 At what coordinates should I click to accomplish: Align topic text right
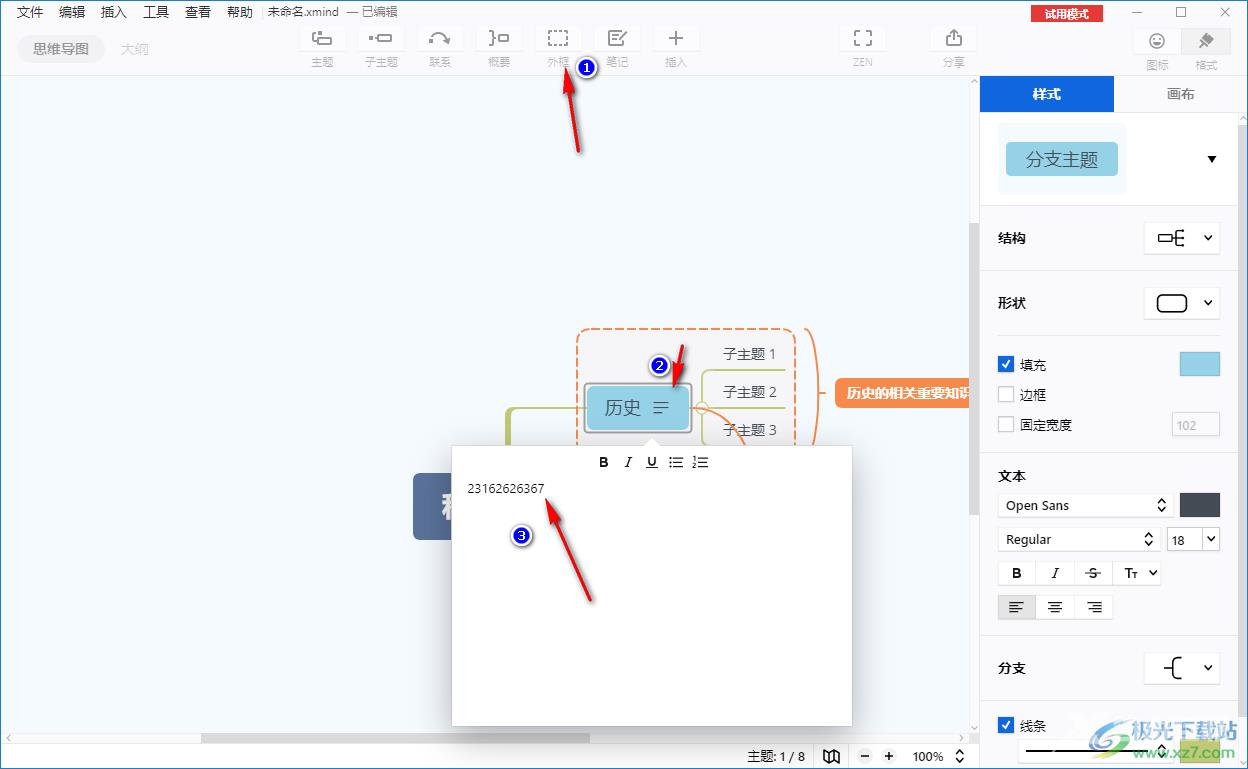coord(1094,607)
